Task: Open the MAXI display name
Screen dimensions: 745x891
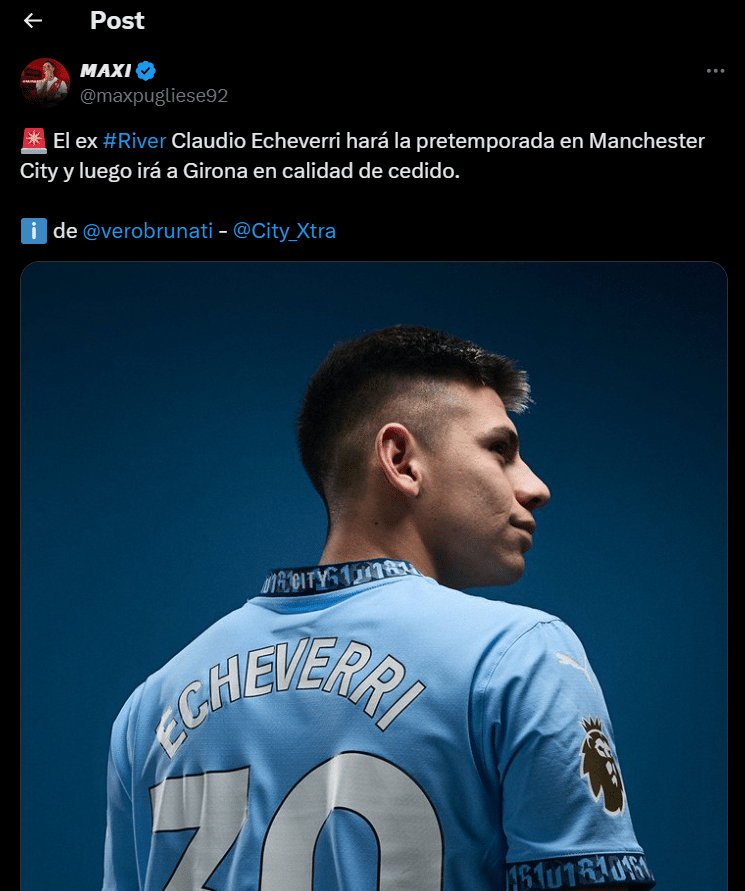Action: coord(106,70)
